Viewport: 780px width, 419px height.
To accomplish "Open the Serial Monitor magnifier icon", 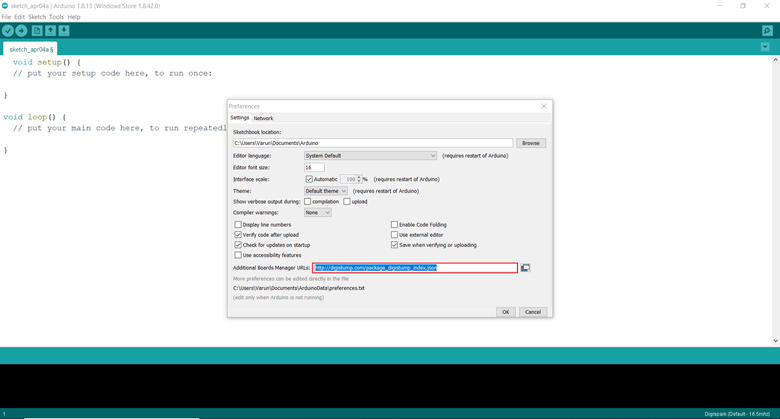I will click(x=767, y=31).
